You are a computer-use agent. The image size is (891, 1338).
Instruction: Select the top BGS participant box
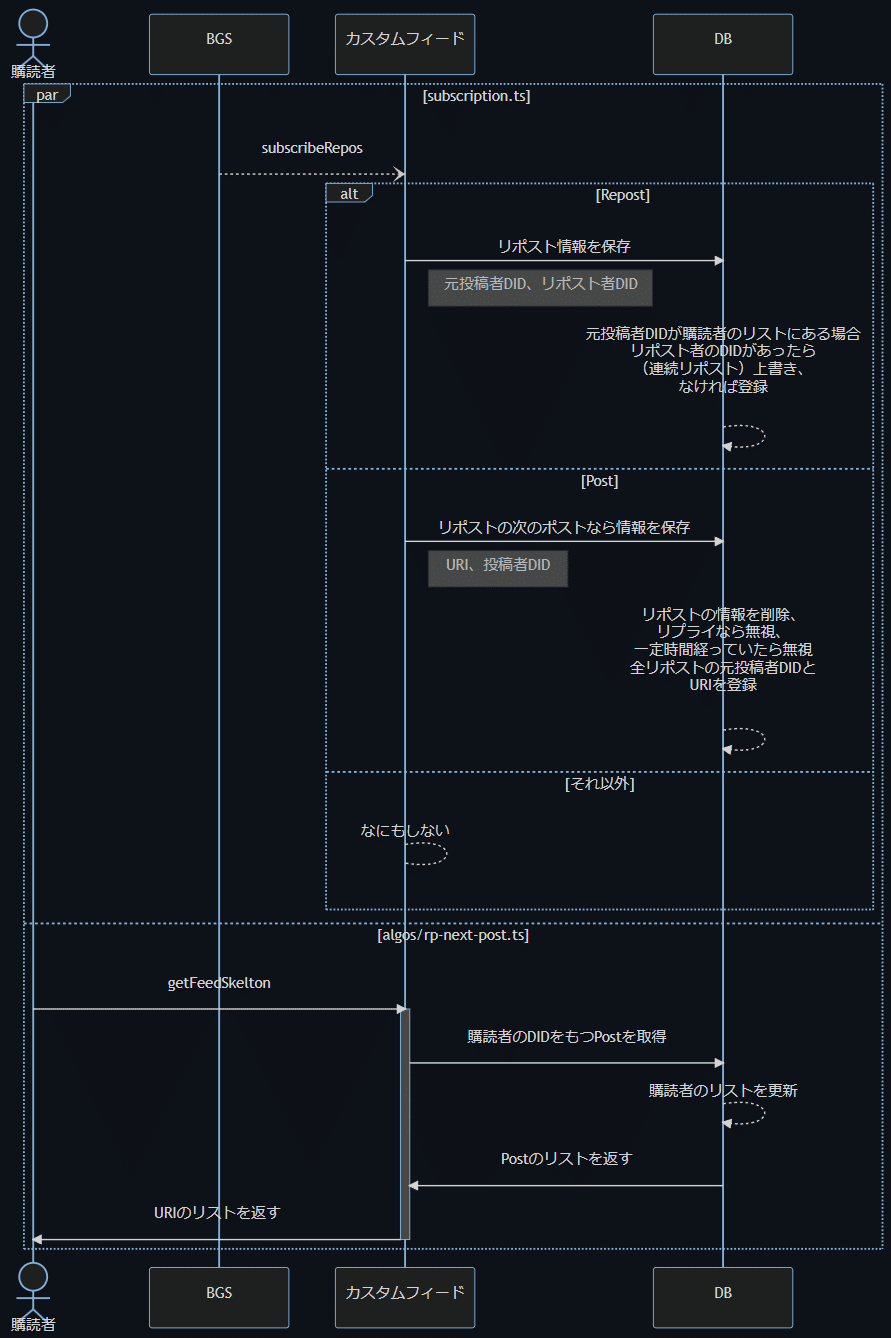click(x=219, y=44)
